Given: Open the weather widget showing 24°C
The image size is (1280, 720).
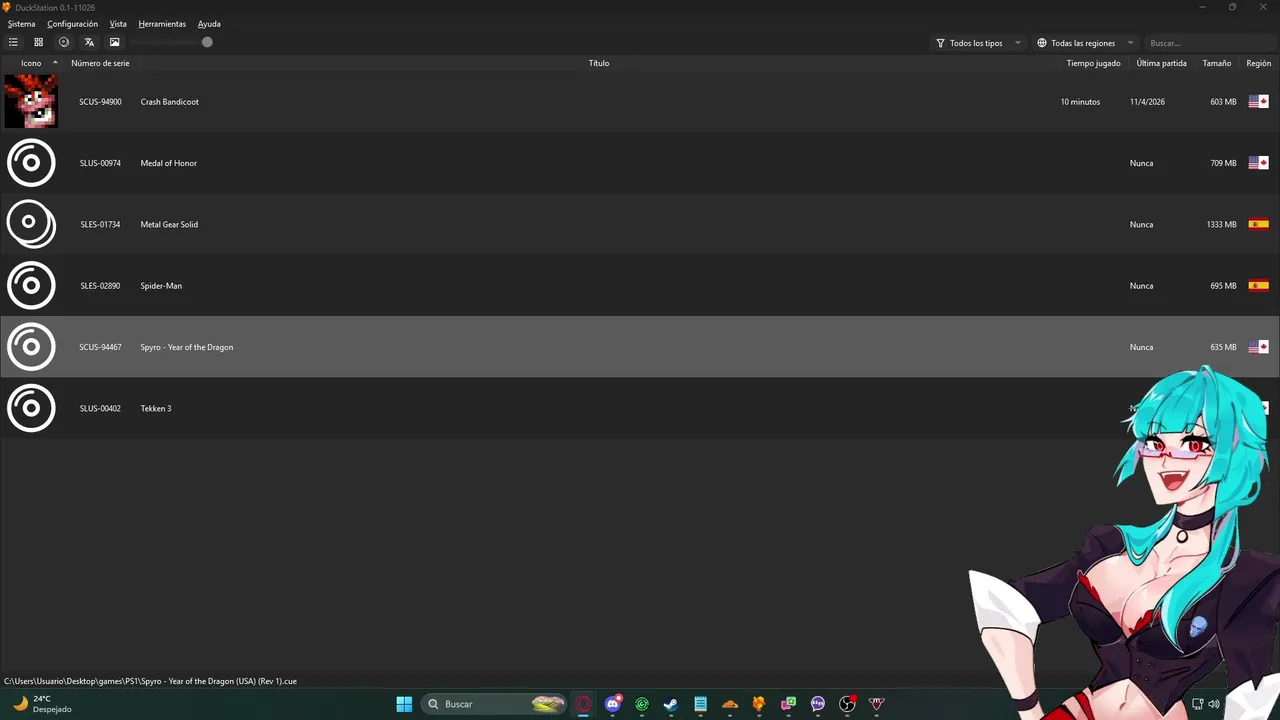Looking at the screenshot, I should (42, 704).
